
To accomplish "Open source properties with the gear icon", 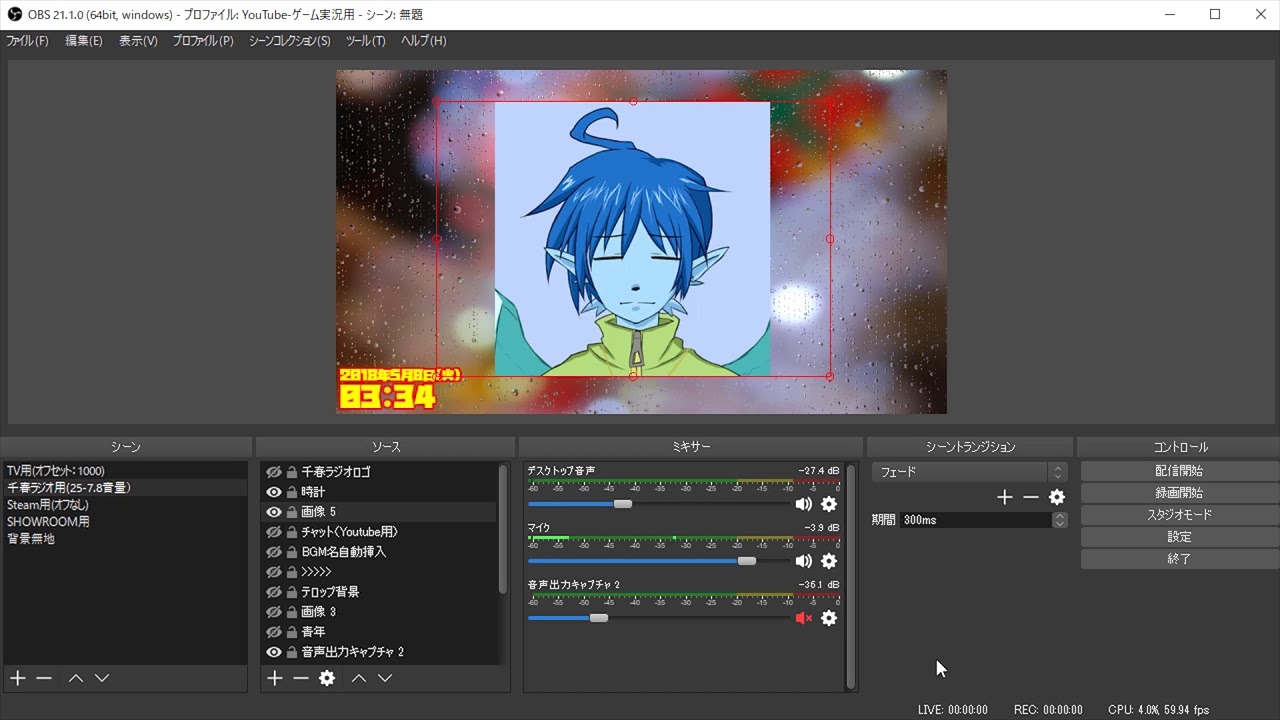I will [x=327, y=678].
